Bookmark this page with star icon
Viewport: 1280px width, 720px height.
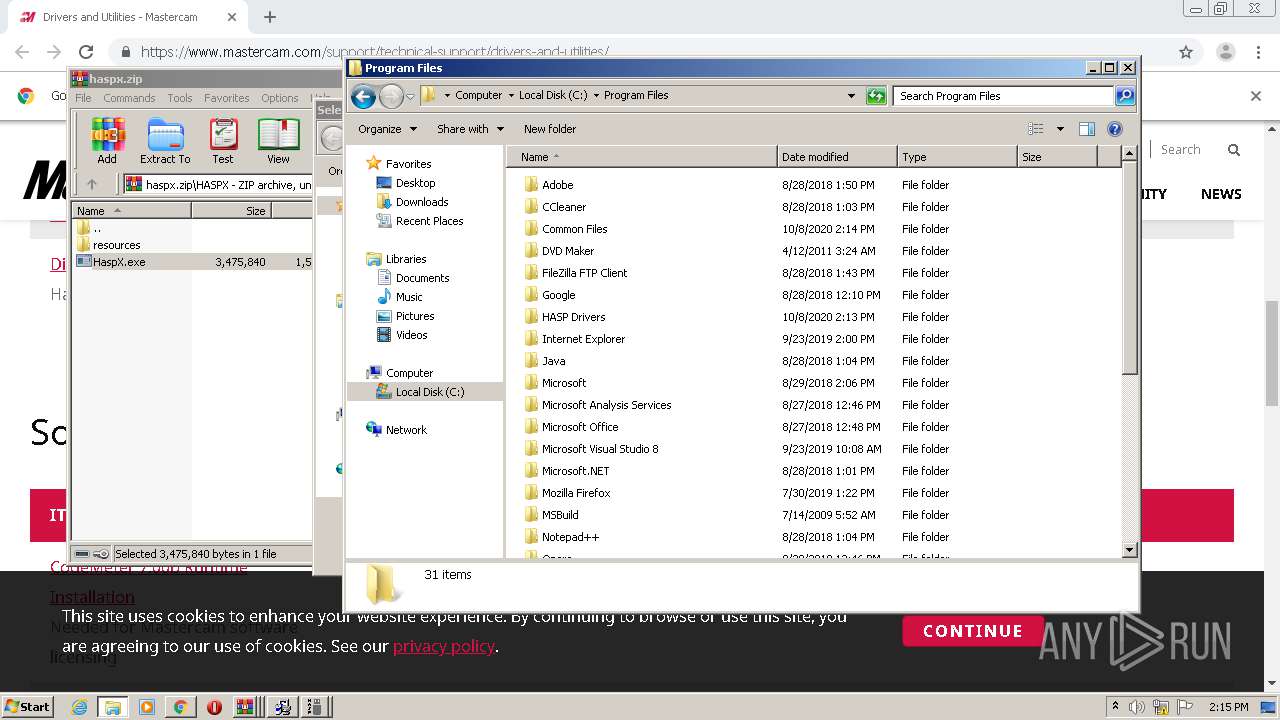(x=1186, y=52)
